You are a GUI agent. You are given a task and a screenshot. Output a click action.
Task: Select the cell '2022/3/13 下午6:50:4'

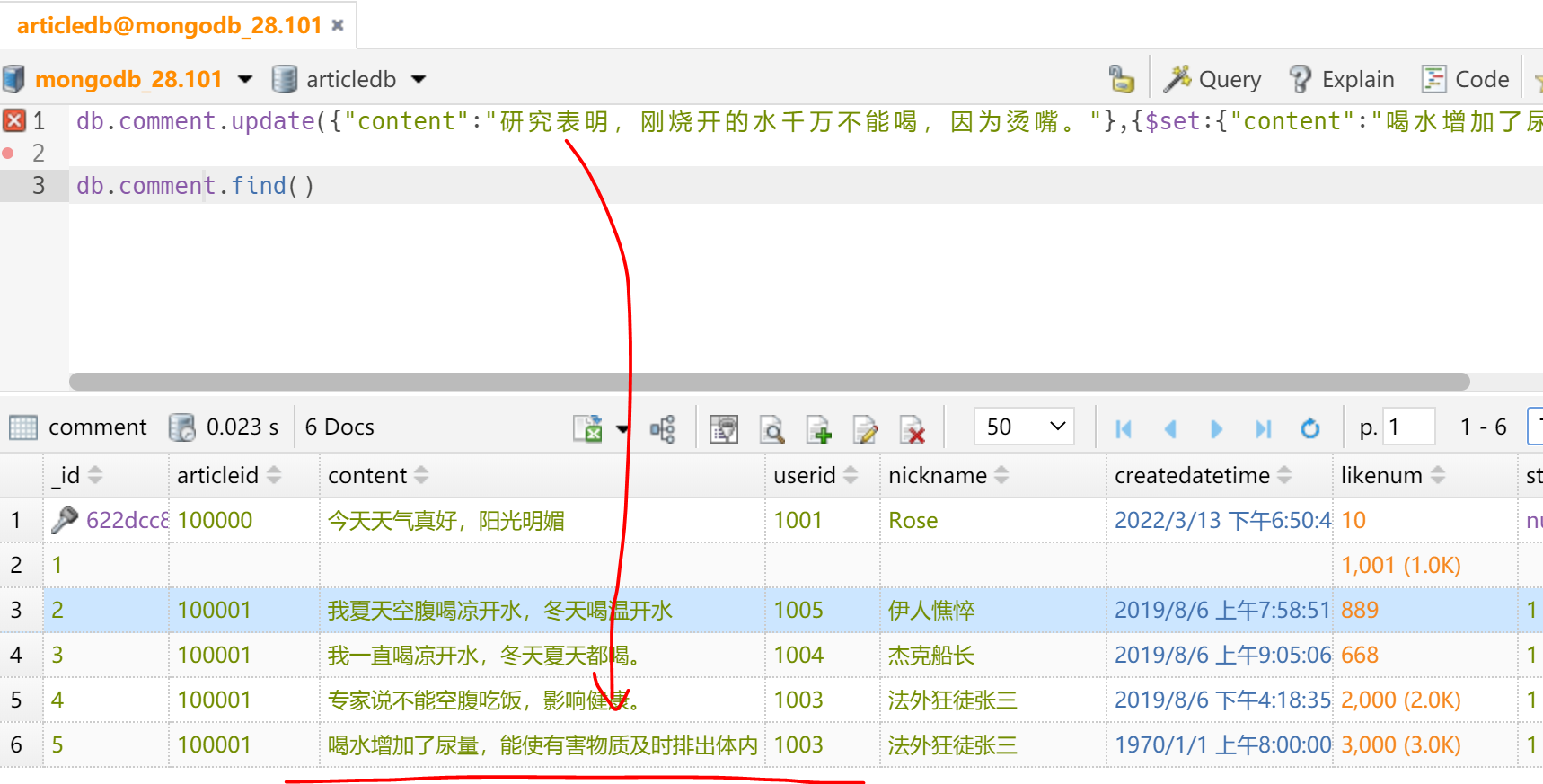point(1220,521)
